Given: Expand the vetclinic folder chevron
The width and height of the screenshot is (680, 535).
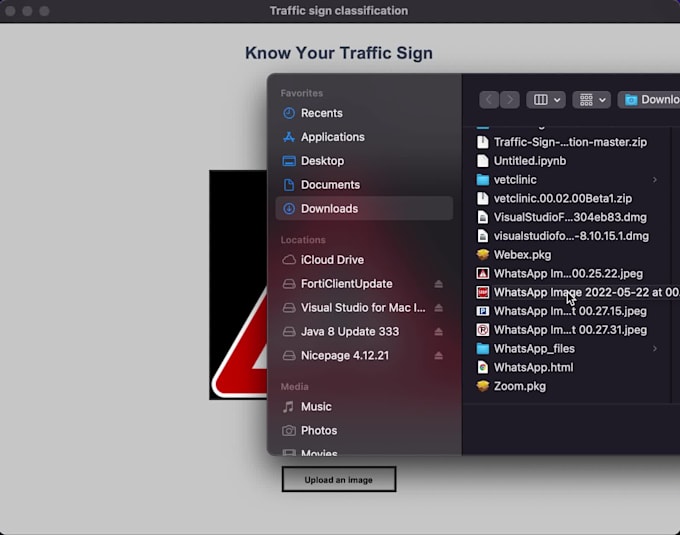Looking at the screenshot, I should coord(655,179).
